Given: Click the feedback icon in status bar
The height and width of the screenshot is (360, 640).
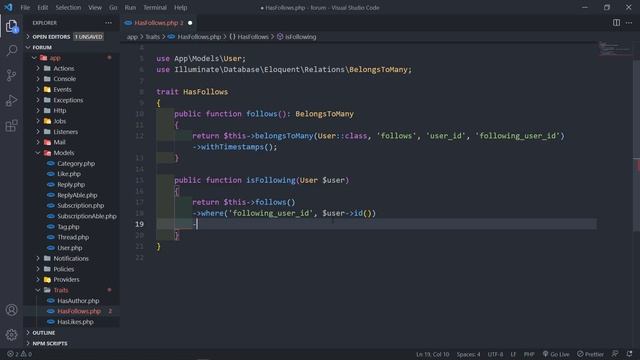Looking at the screenshot, I should (615, 354).
